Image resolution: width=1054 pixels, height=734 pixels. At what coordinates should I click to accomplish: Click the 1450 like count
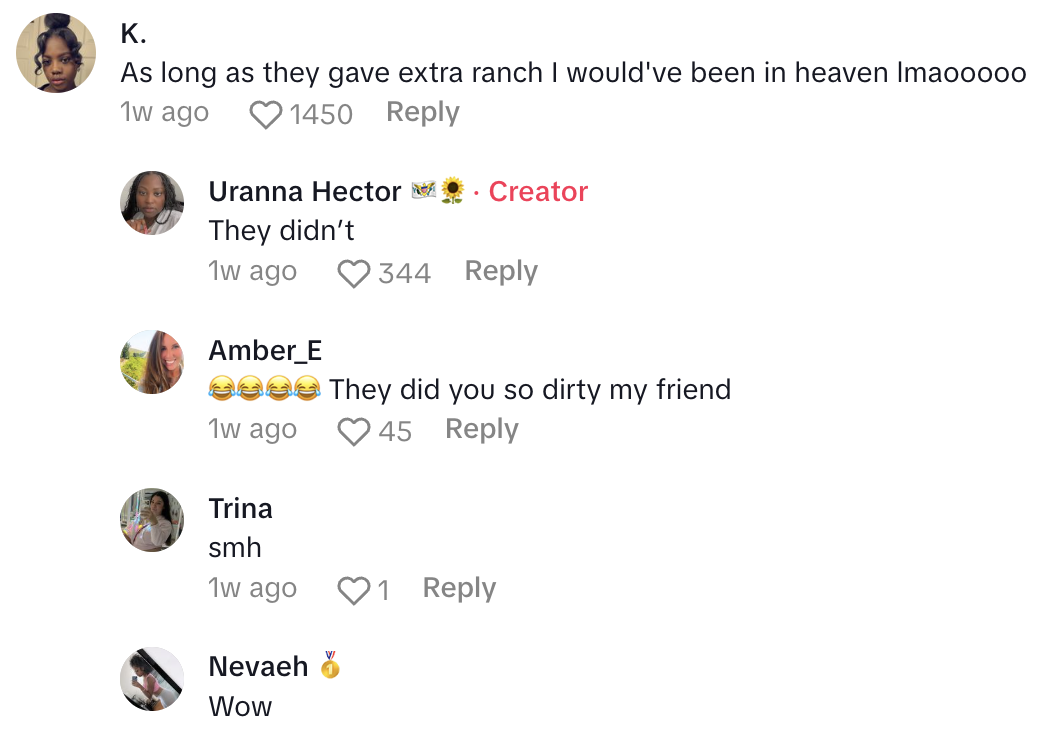tap(321, 115)
